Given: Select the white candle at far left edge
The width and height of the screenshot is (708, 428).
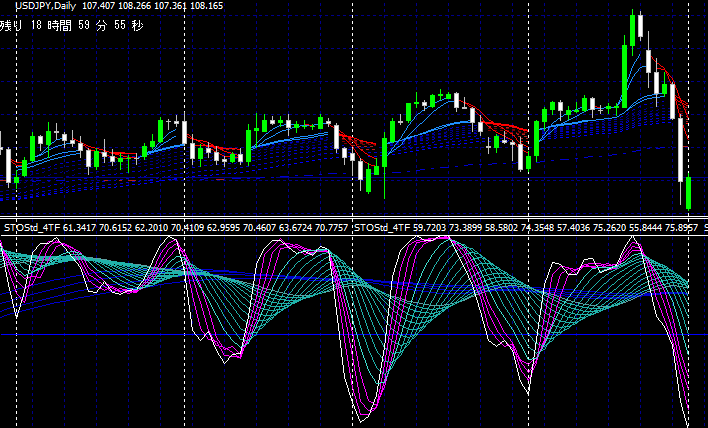Looking at the screenshot, I should 9,165.
